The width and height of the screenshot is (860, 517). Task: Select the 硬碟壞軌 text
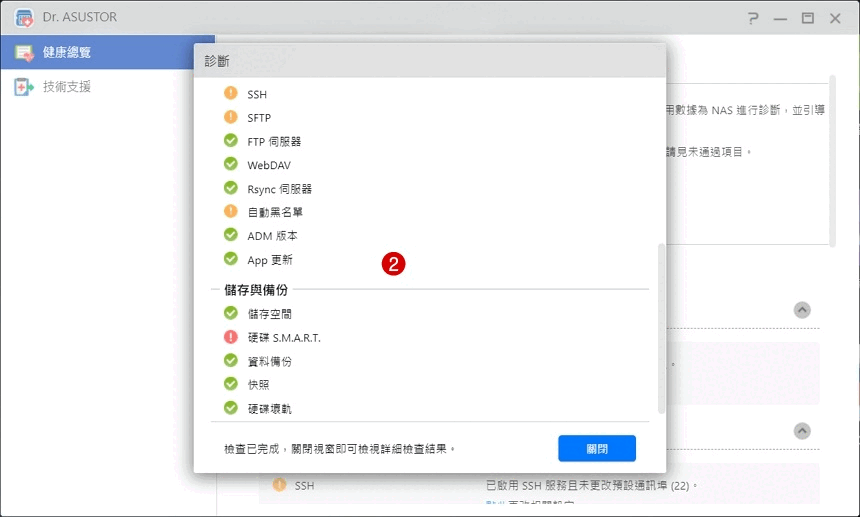click(269, 409)
